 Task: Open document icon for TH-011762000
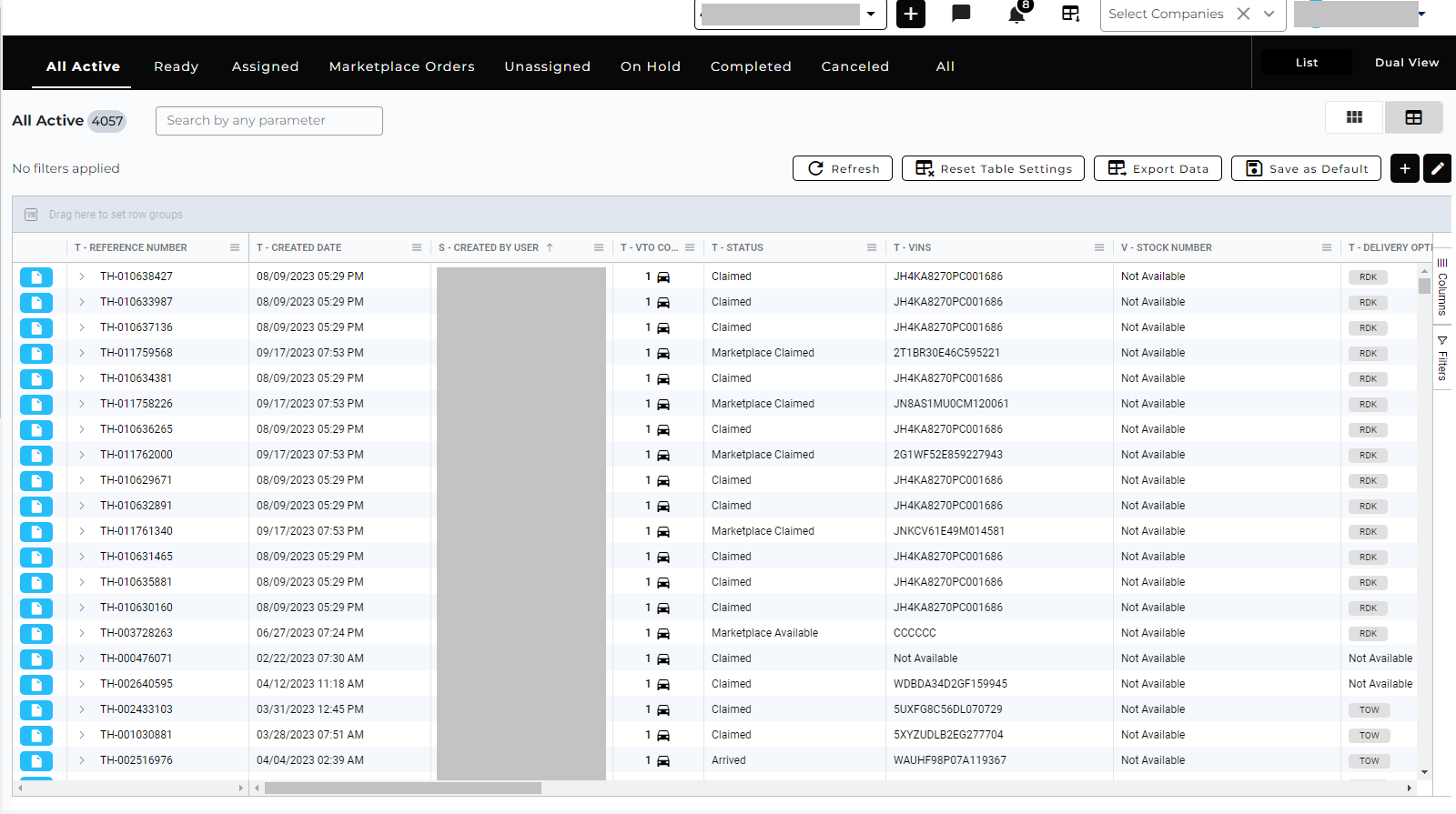[36, 456]
